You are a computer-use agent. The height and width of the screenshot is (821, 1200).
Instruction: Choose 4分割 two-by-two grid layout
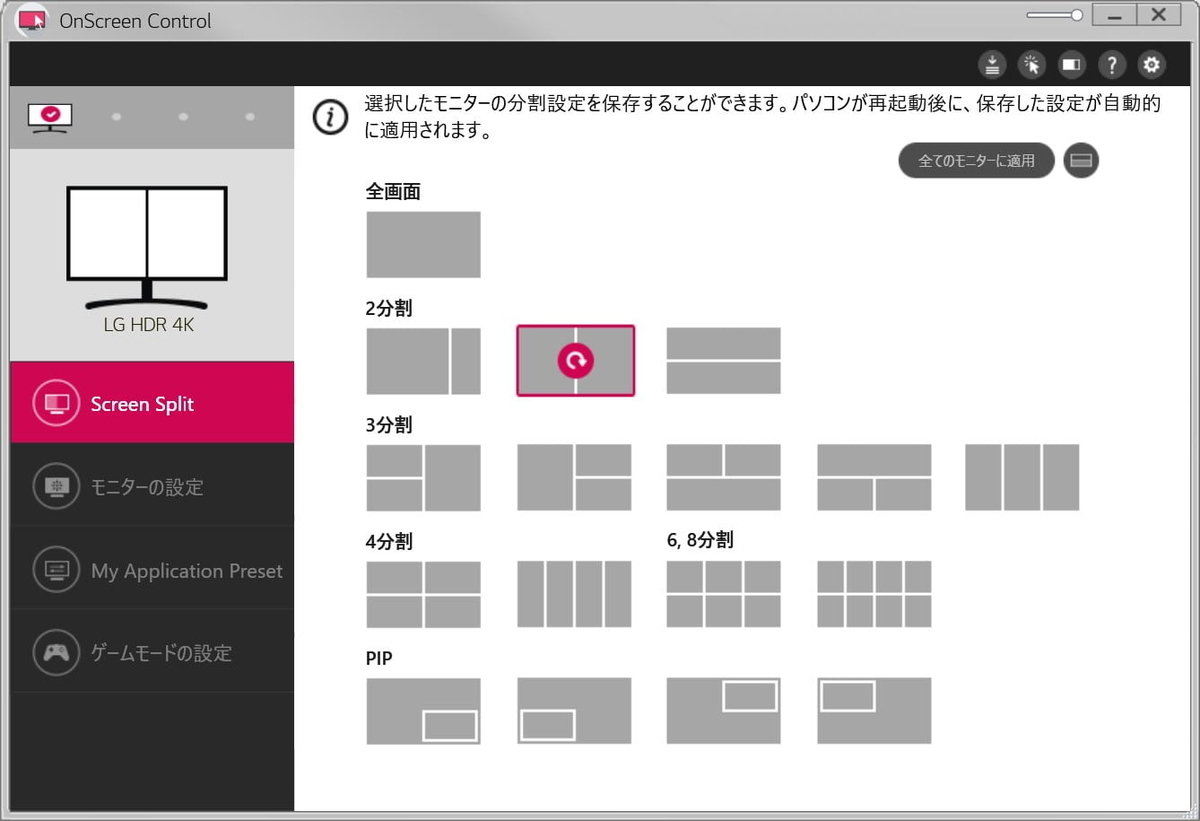[423, 594]
